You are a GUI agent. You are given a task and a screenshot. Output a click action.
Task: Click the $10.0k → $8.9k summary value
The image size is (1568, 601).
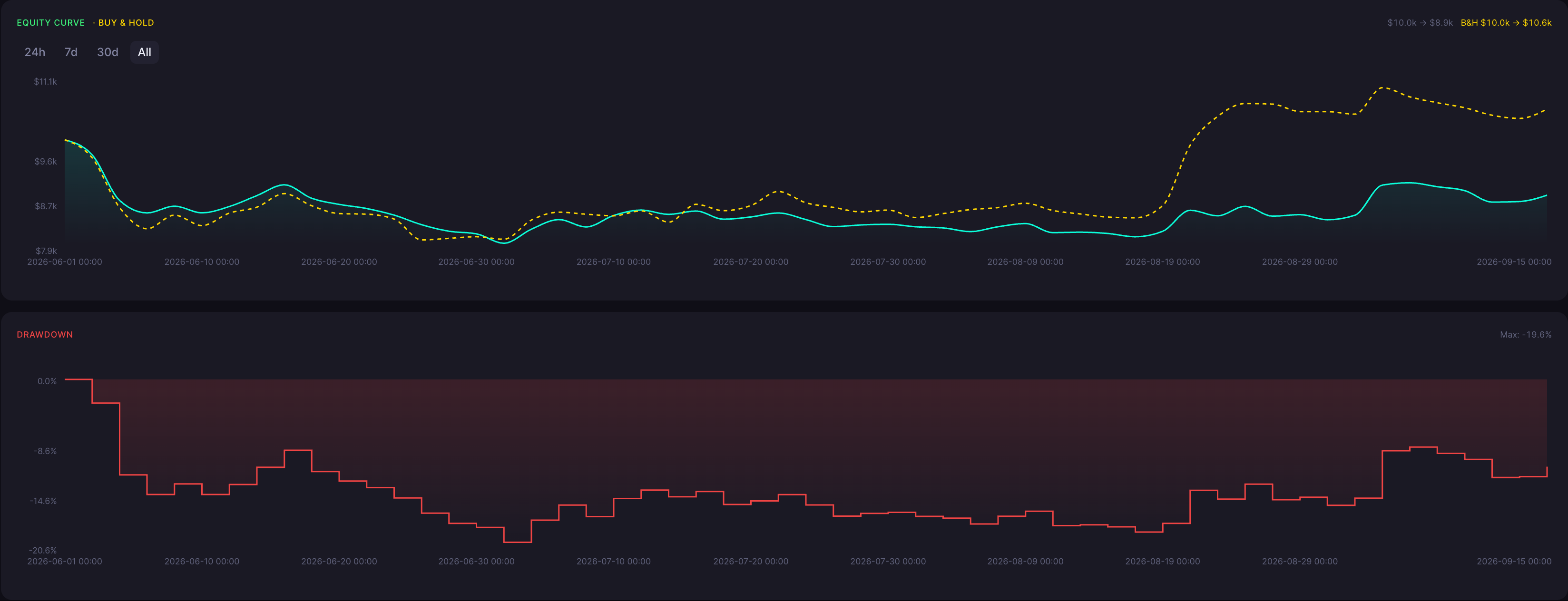(1420, 22)
